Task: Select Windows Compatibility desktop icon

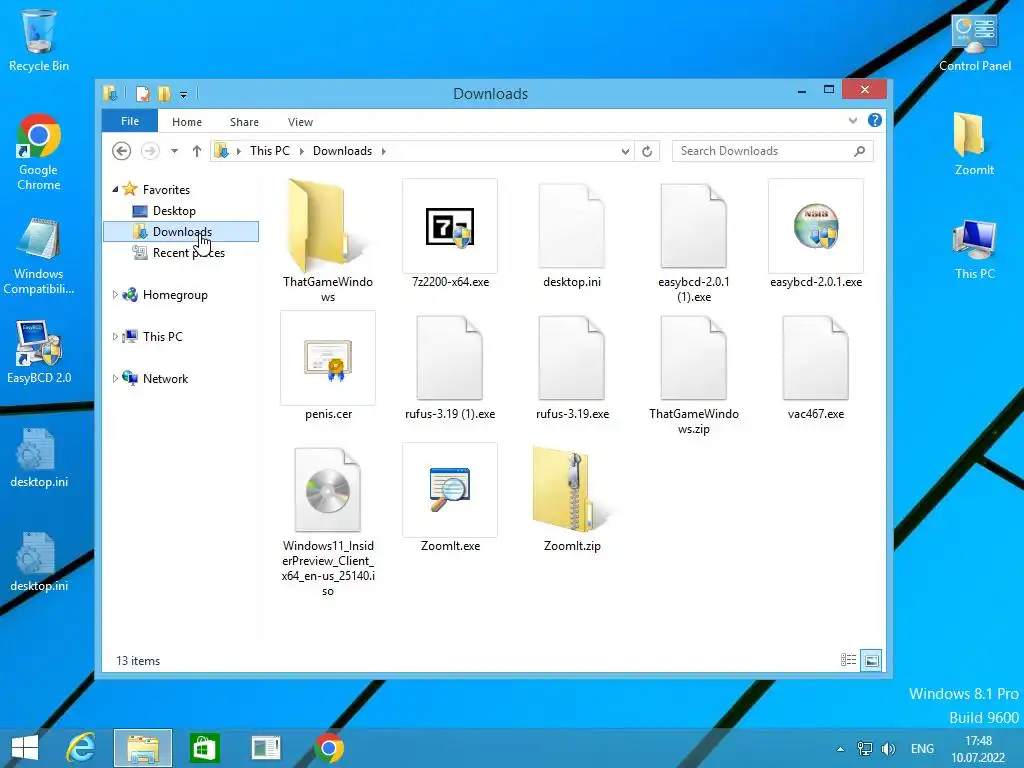Action: coord(39,257)
